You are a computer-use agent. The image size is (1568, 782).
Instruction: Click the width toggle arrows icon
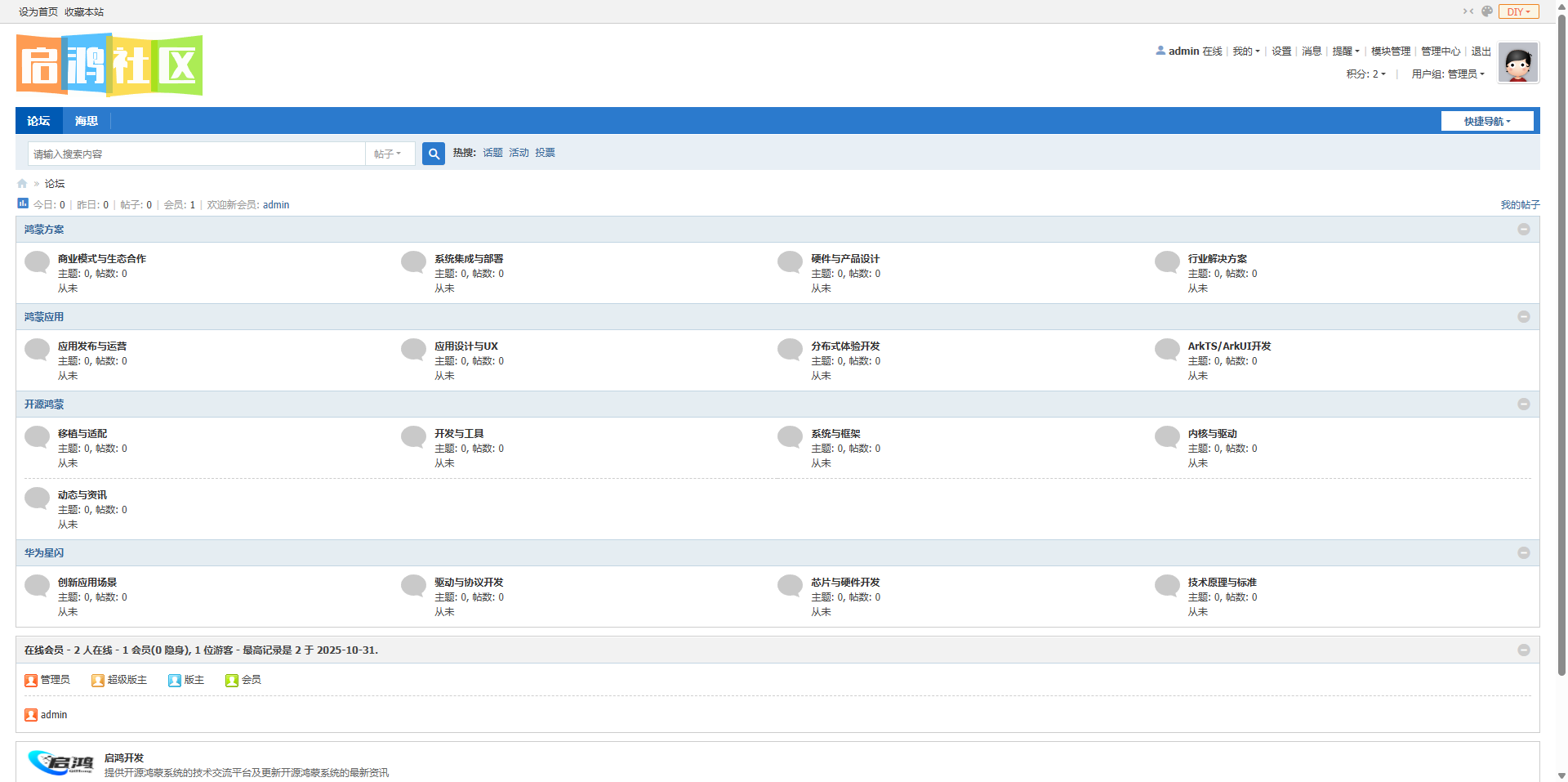click(x=1468, y=11)
